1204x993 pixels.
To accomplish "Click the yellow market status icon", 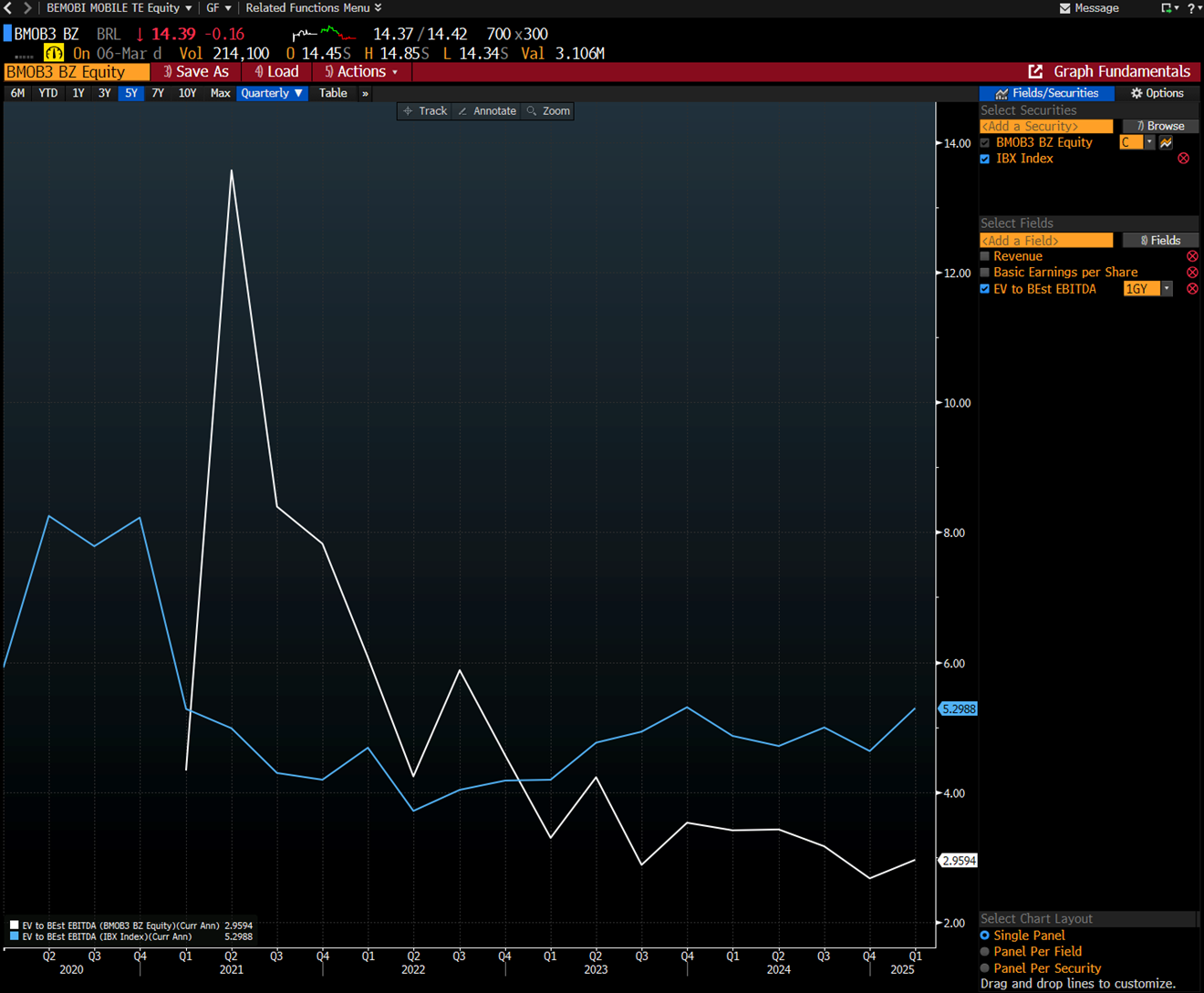I will click(x=54, y=53).
